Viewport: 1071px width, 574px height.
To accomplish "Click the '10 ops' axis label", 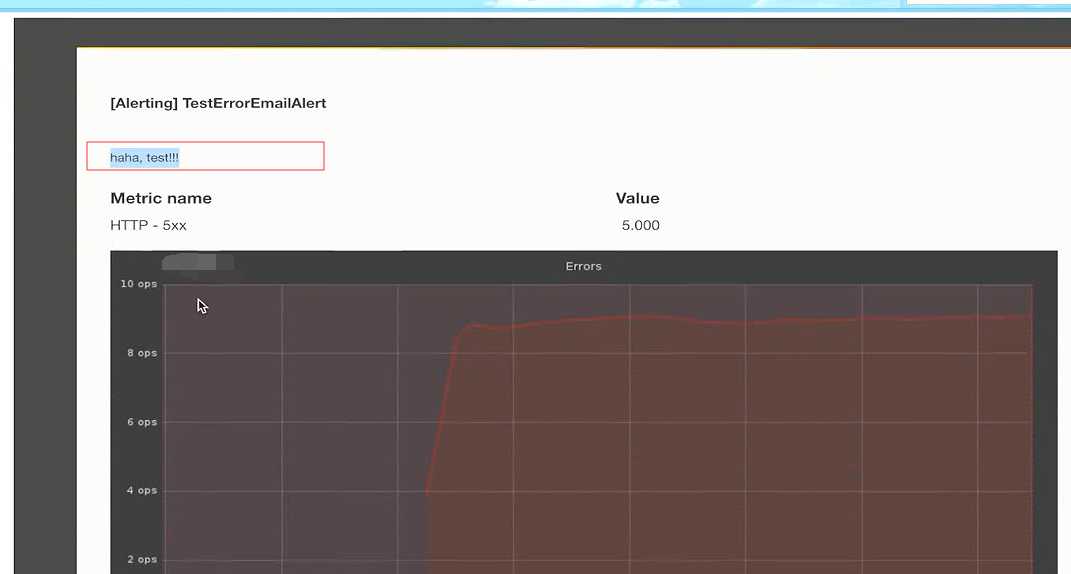I will 139,284.
